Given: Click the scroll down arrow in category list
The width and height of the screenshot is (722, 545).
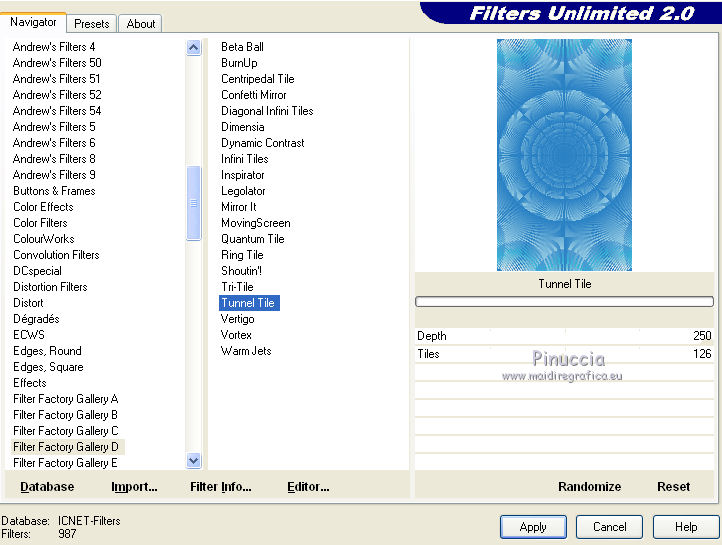Looking at the screenshot, I should [194, 460].
